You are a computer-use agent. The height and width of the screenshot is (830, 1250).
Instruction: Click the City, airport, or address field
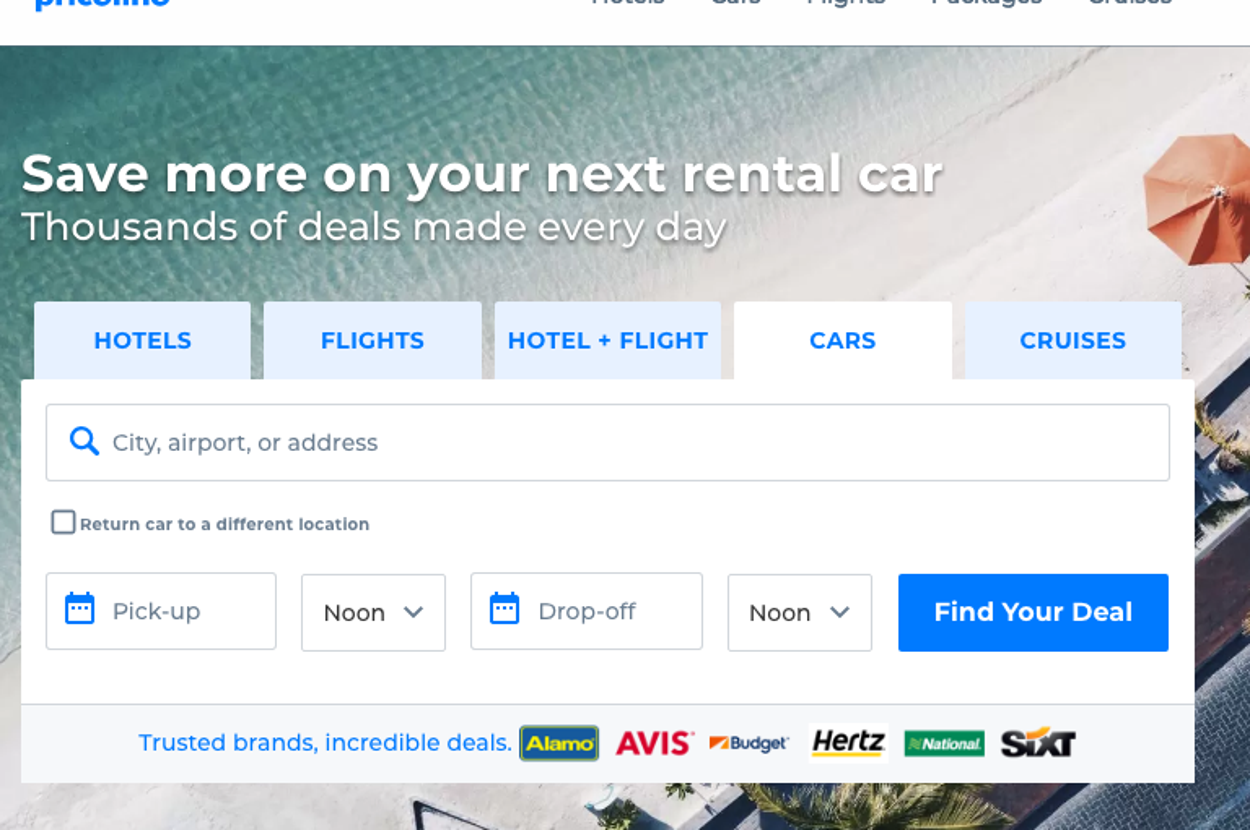point(608,442)
